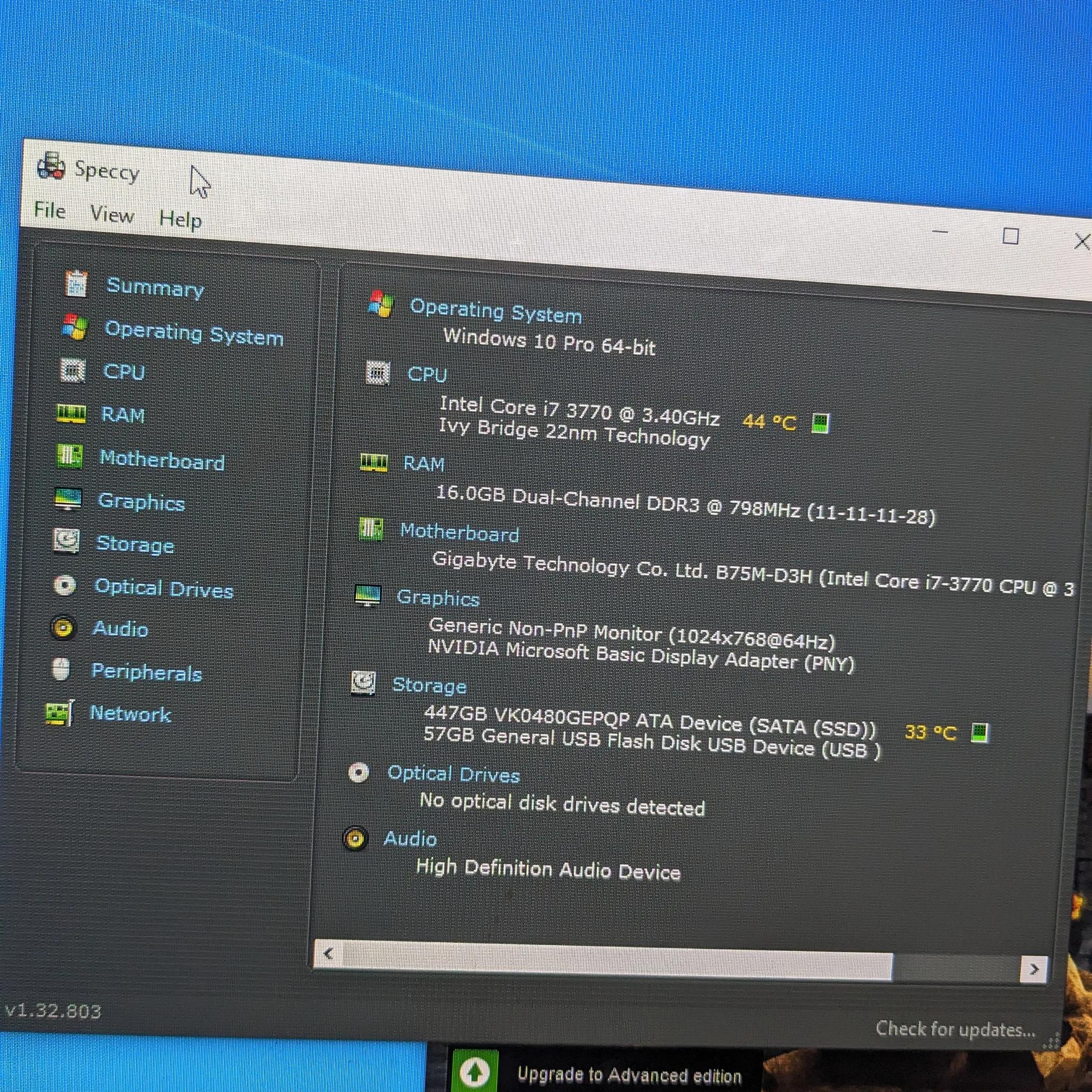Image resolution: width=1092 pixels, height=1092 pixels.
Task: Click the Motherboard icon in summary panel
Action: 371,529
